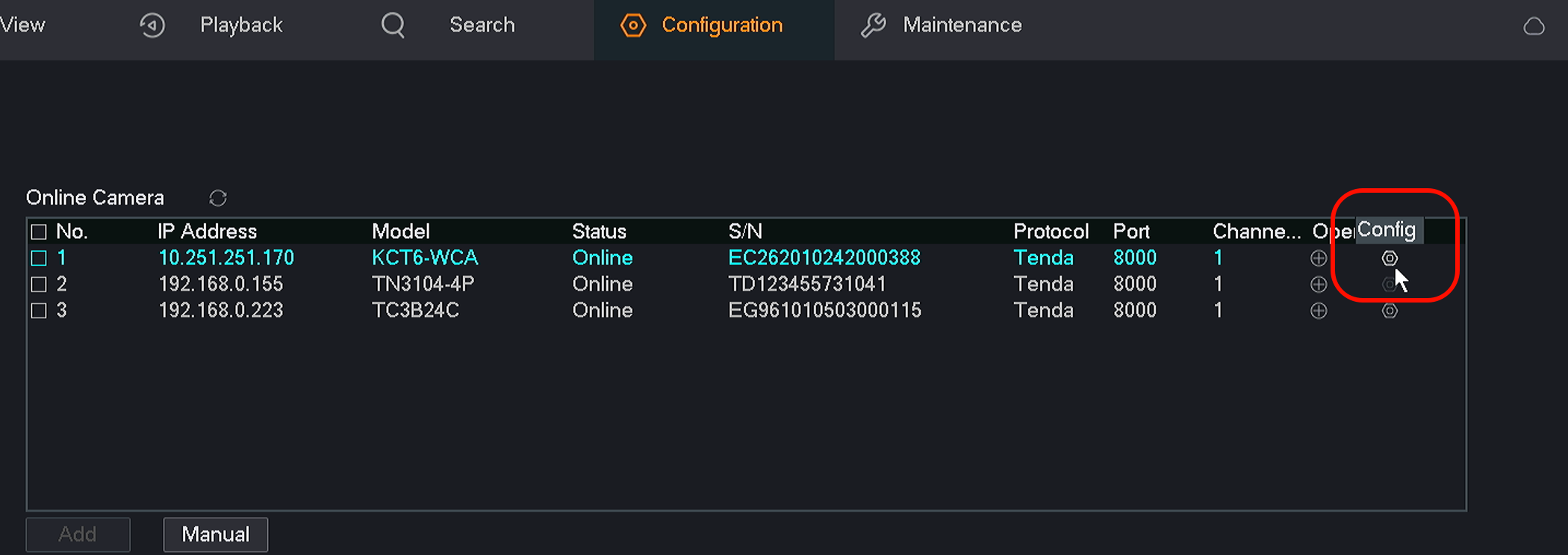Click add icon for camera 192.168.0.155
1568x555 pixels.
(1319, 285)
